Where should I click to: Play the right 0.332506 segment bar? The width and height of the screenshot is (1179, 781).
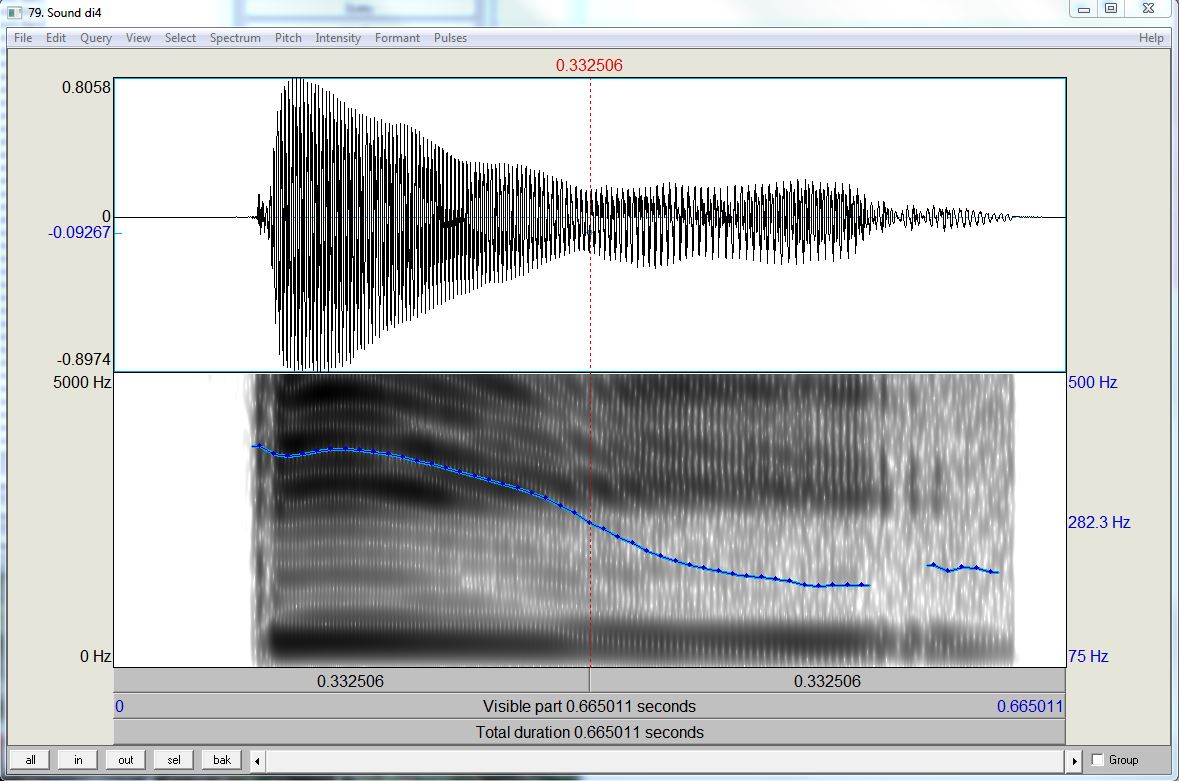pos(827,681)
